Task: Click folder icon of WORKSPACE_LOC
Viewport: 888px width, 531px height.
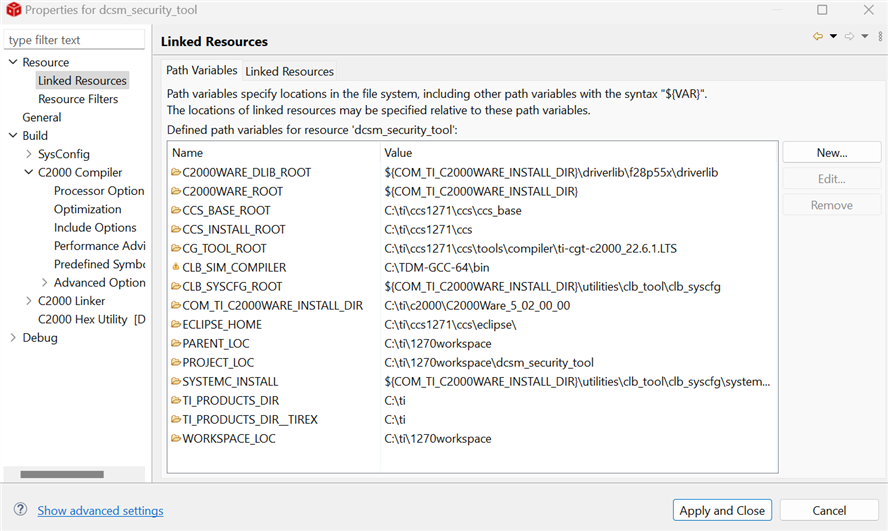Action: [x=176, y=438]
